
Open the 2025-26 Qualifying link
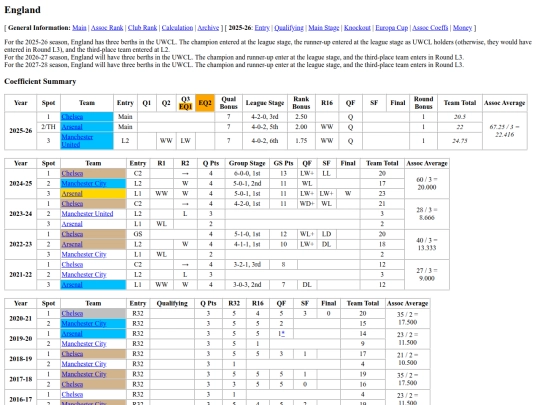pos(289,28)
